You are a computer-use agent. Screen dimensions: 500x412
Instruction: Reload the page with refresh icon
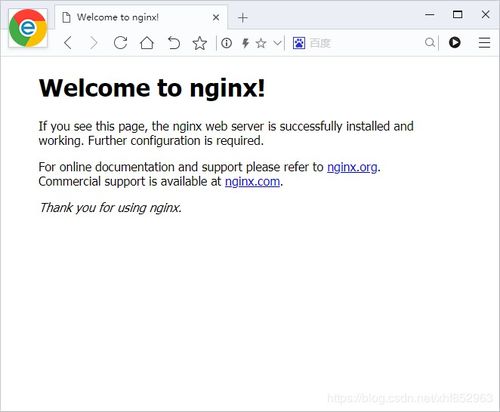point(120,43)
